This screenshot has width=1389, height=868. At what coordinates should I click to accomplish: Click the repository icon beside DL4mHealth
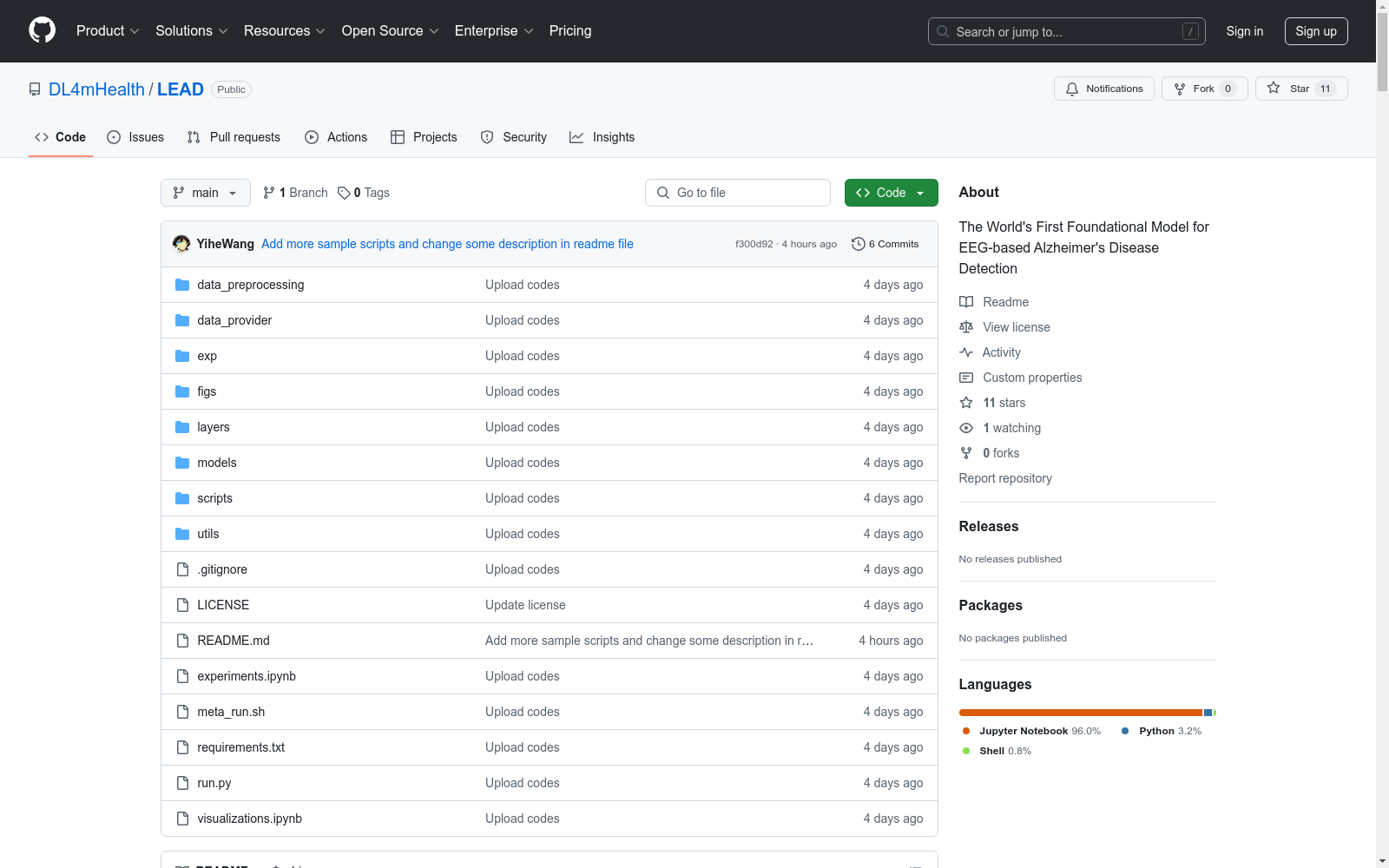35,89
